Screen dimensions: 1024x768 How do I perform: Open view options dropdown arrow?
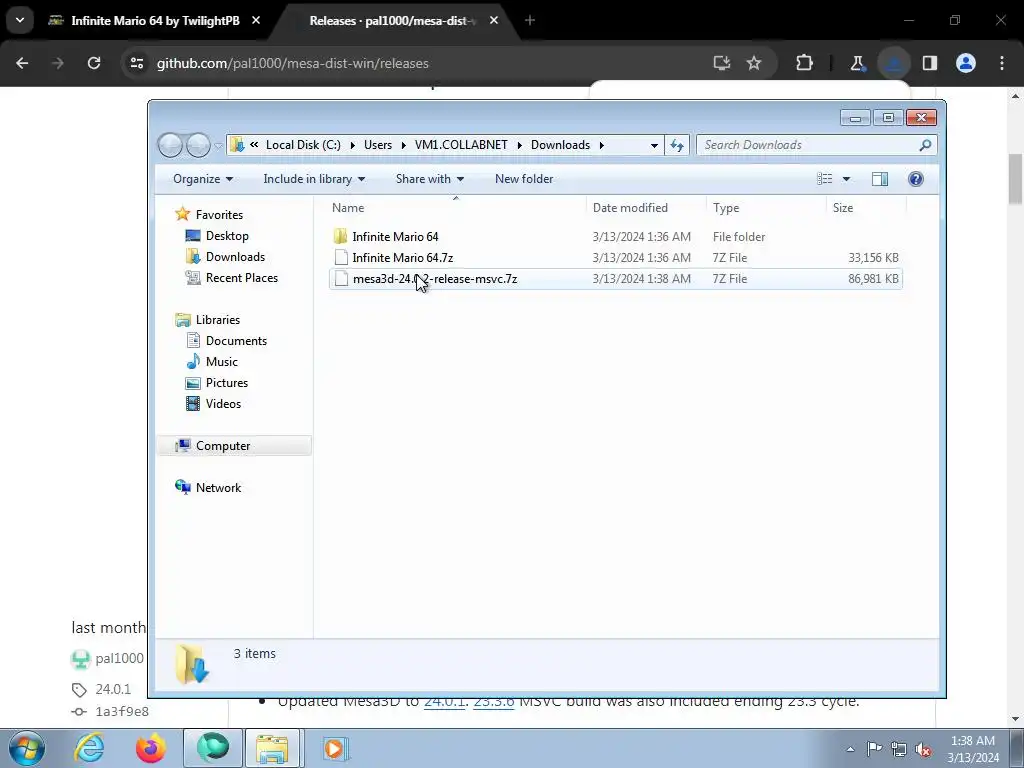point(846,179)
